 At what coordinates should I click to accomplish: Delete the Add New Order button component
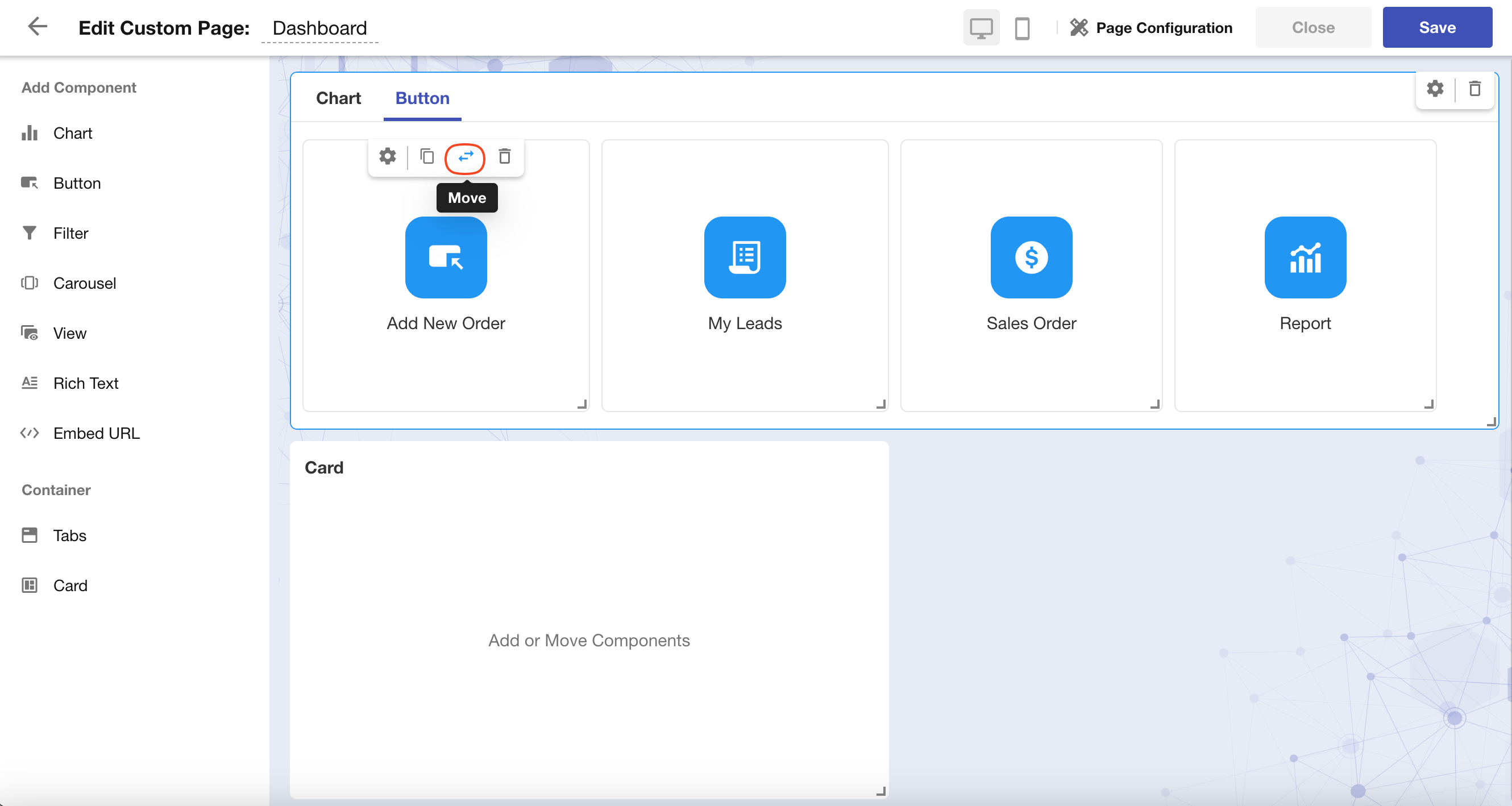(x=504, y=156)
